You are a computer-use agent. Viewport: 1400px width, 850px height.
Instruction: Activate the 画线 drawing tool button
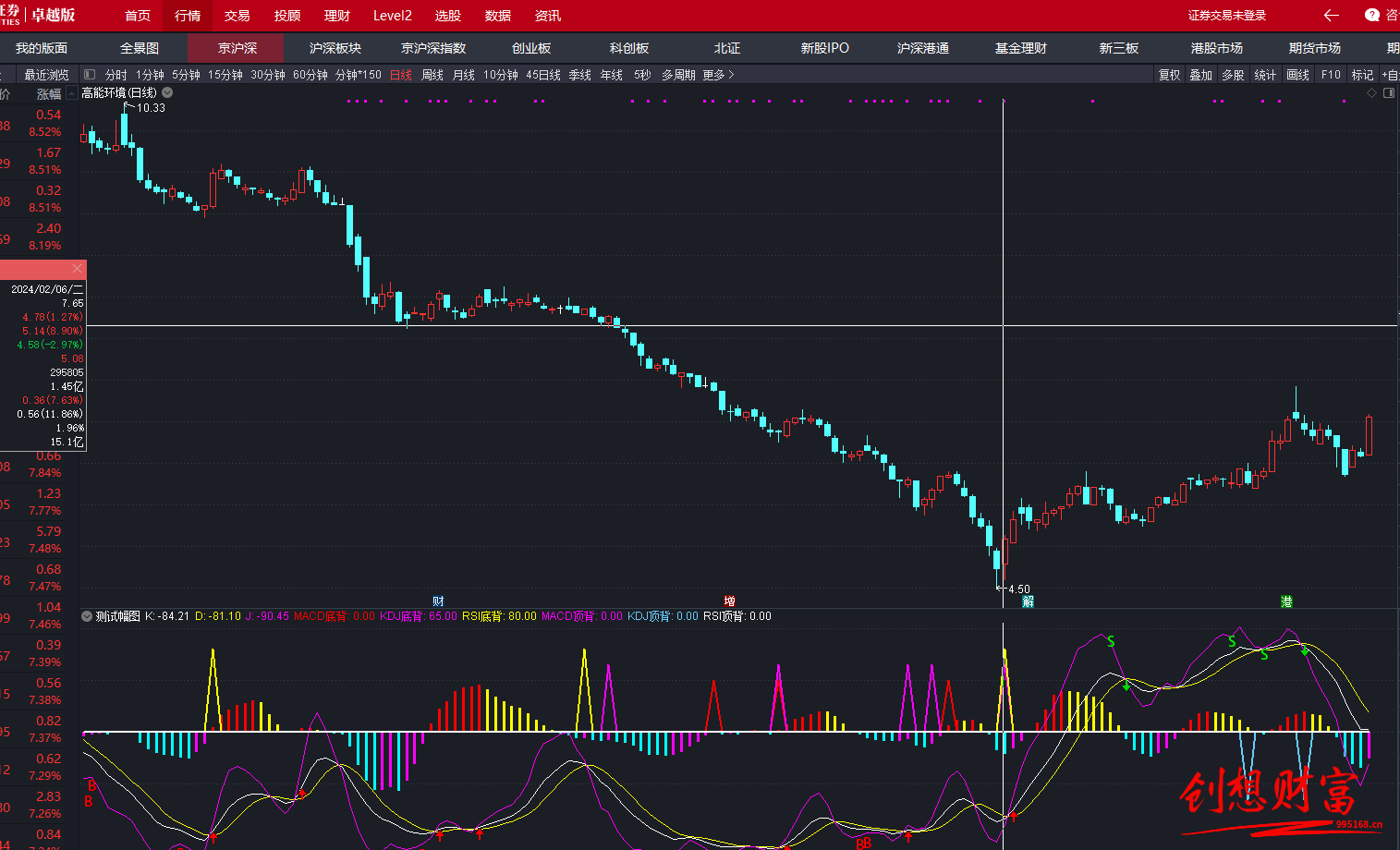click(x=1298, y=75)
